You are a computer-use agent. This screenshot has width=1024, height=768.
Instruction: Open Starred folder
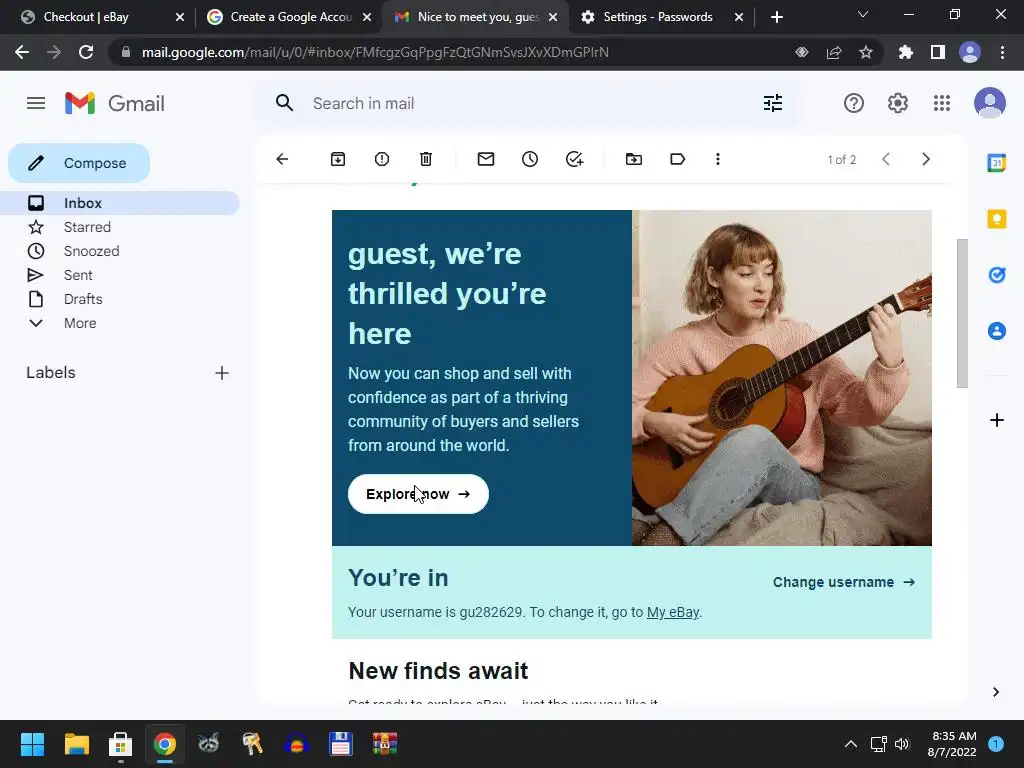pyautogui.click(x=120, y=227)
